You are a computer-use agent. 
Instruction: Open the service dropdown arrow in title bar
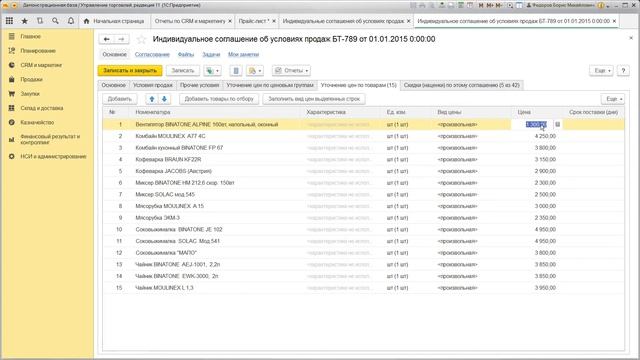[608, 5]
